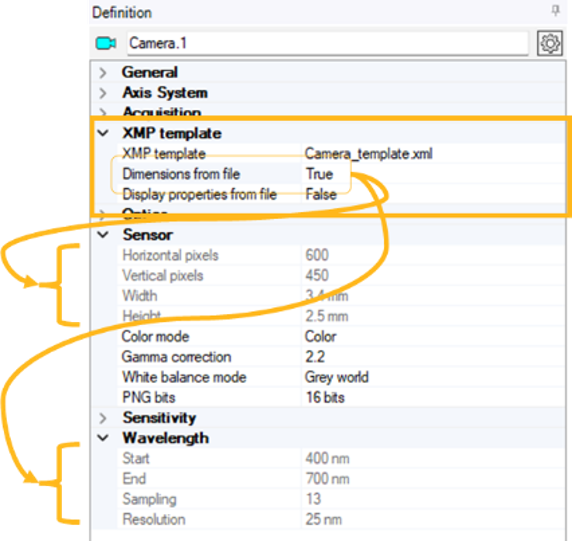Toggle Display properties from file False value

click(x=321, y=194)
